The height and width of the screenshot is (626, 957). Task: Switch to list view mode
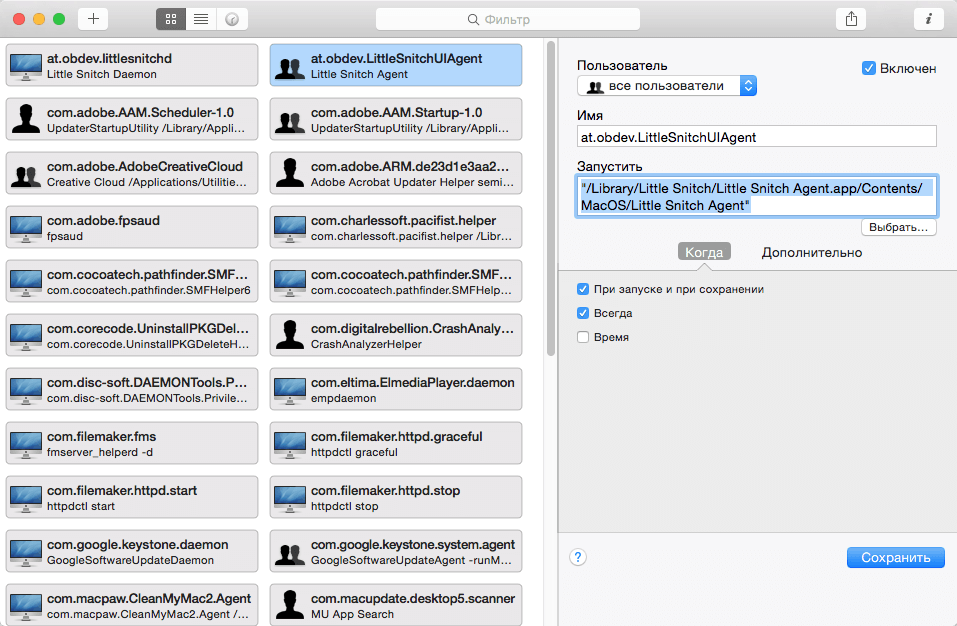click(201, 19)
